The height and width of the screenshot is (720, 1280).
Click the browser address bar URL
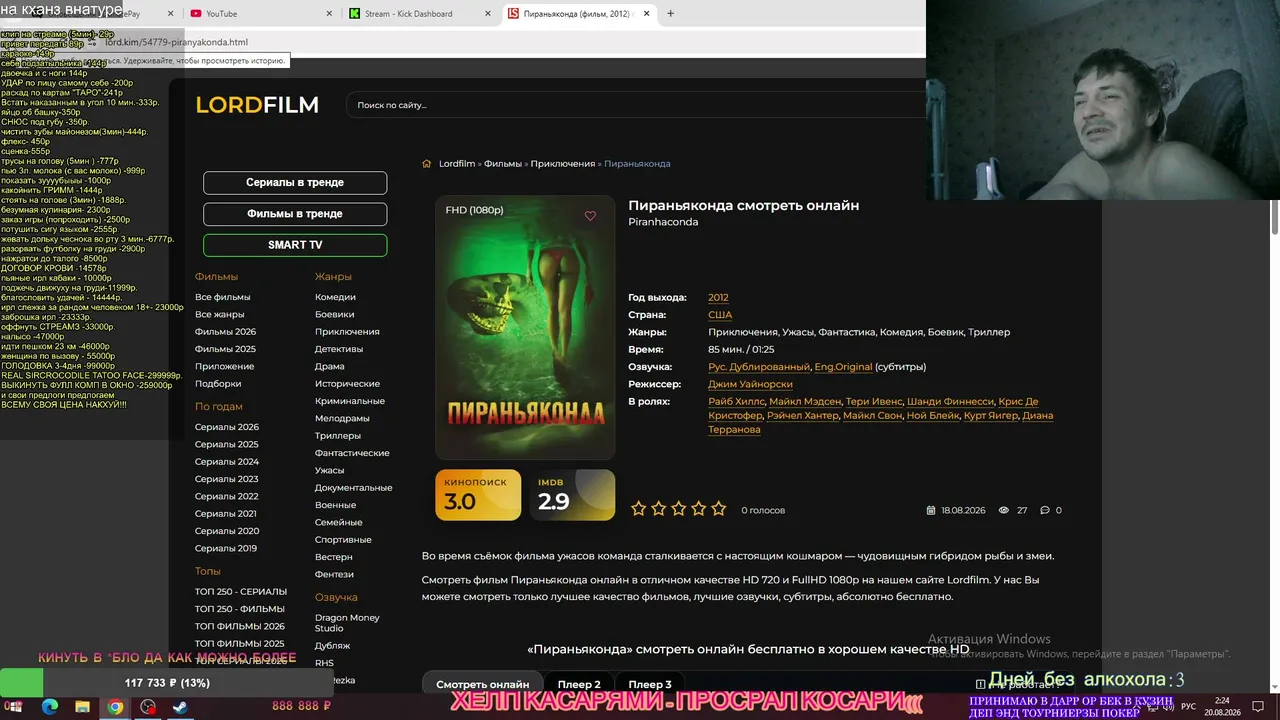(176, 42)
